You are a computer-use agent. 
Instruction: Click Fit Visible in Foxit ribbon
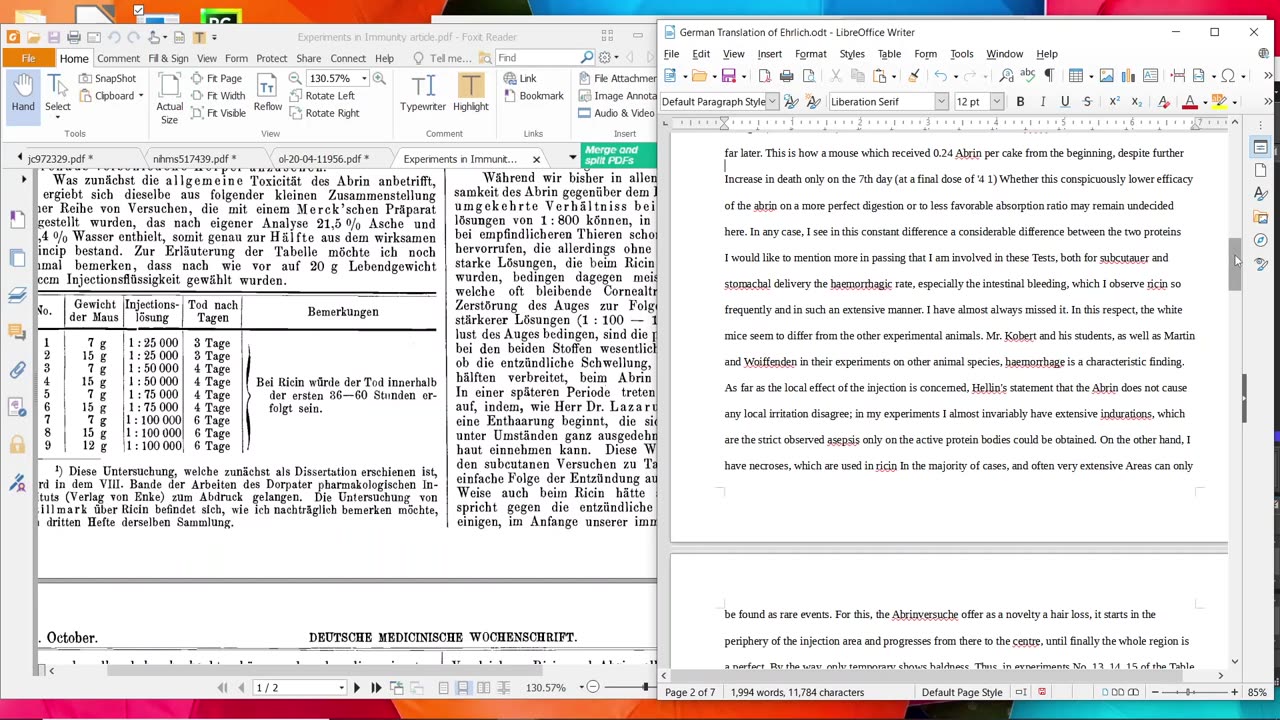click(218, 113)
